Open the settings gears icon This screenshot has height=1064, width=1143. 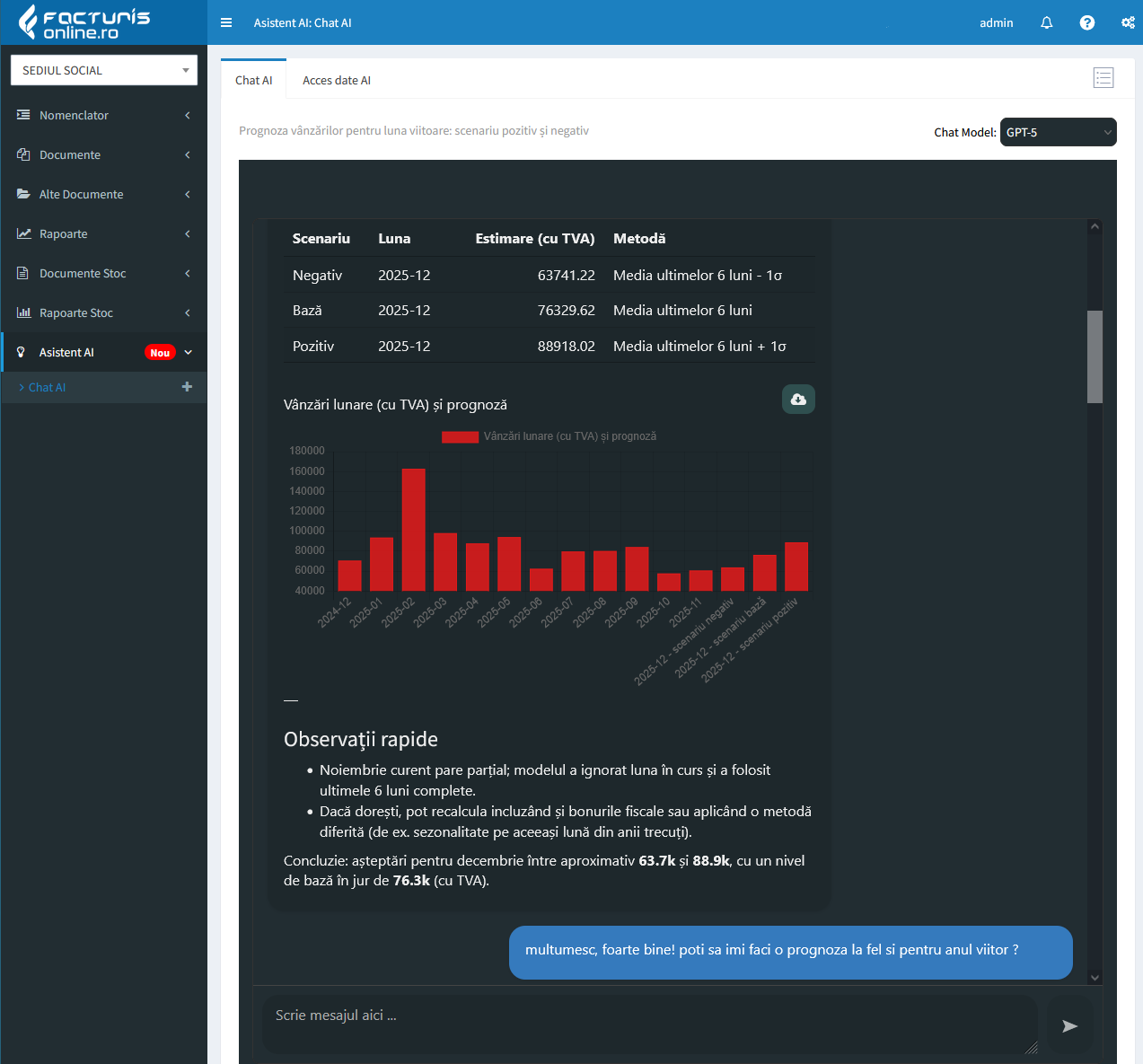click(x=1128, y=22)
